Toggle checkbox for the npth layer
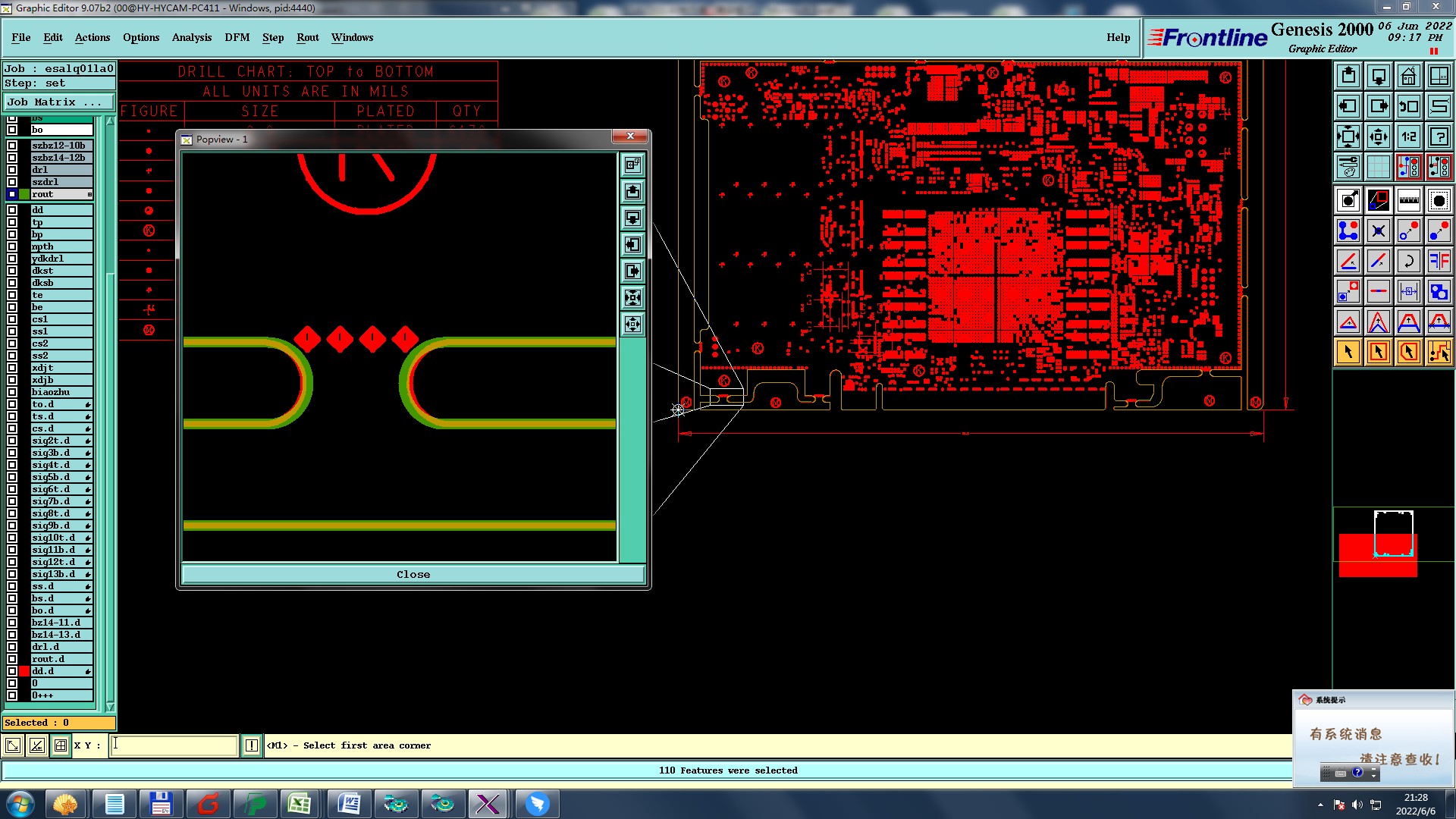This screenshot has width=1456, height=819. pos(12,246)
